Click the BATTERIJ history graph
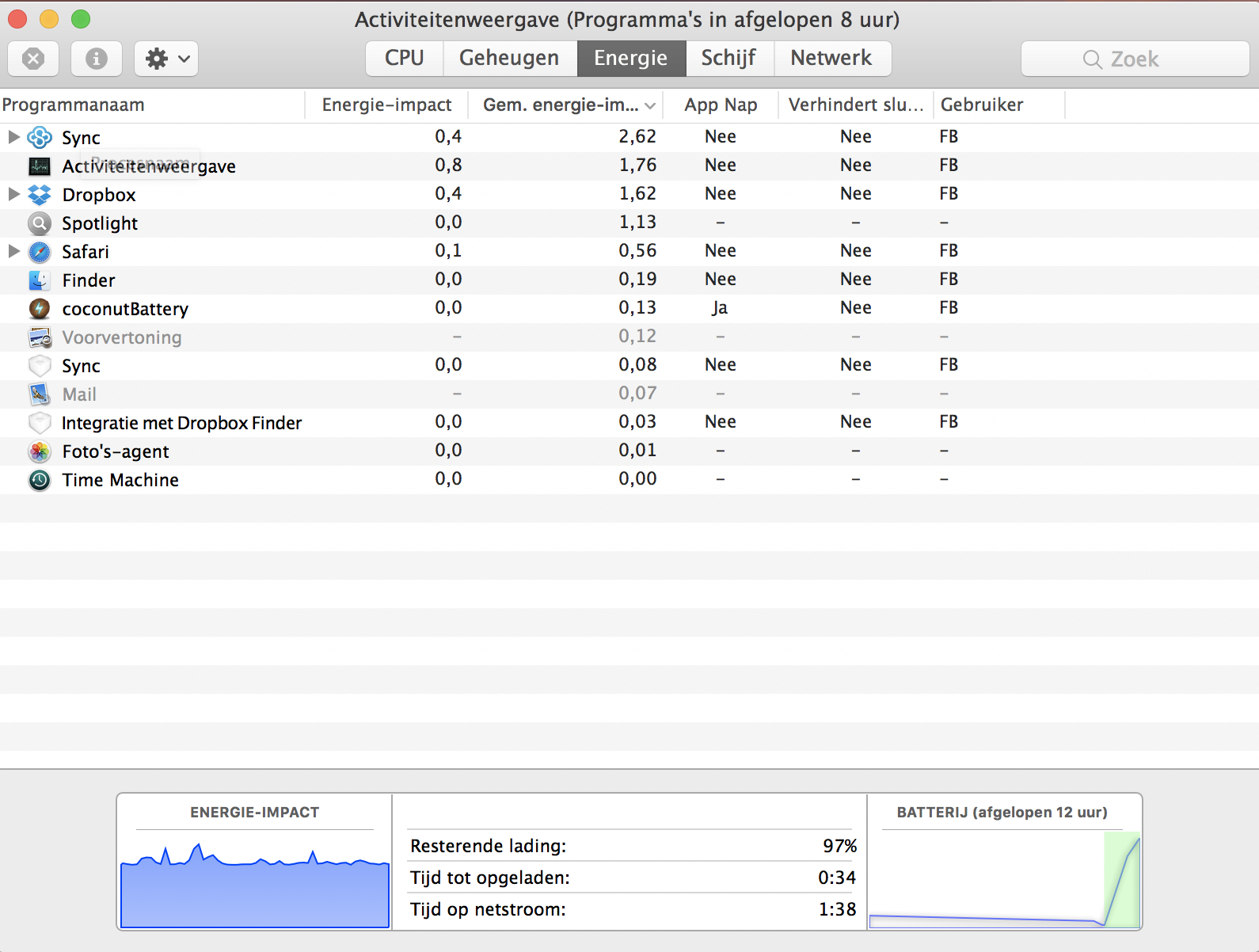Viewport: 1259px width, 952px height. tap(1005, 879)
